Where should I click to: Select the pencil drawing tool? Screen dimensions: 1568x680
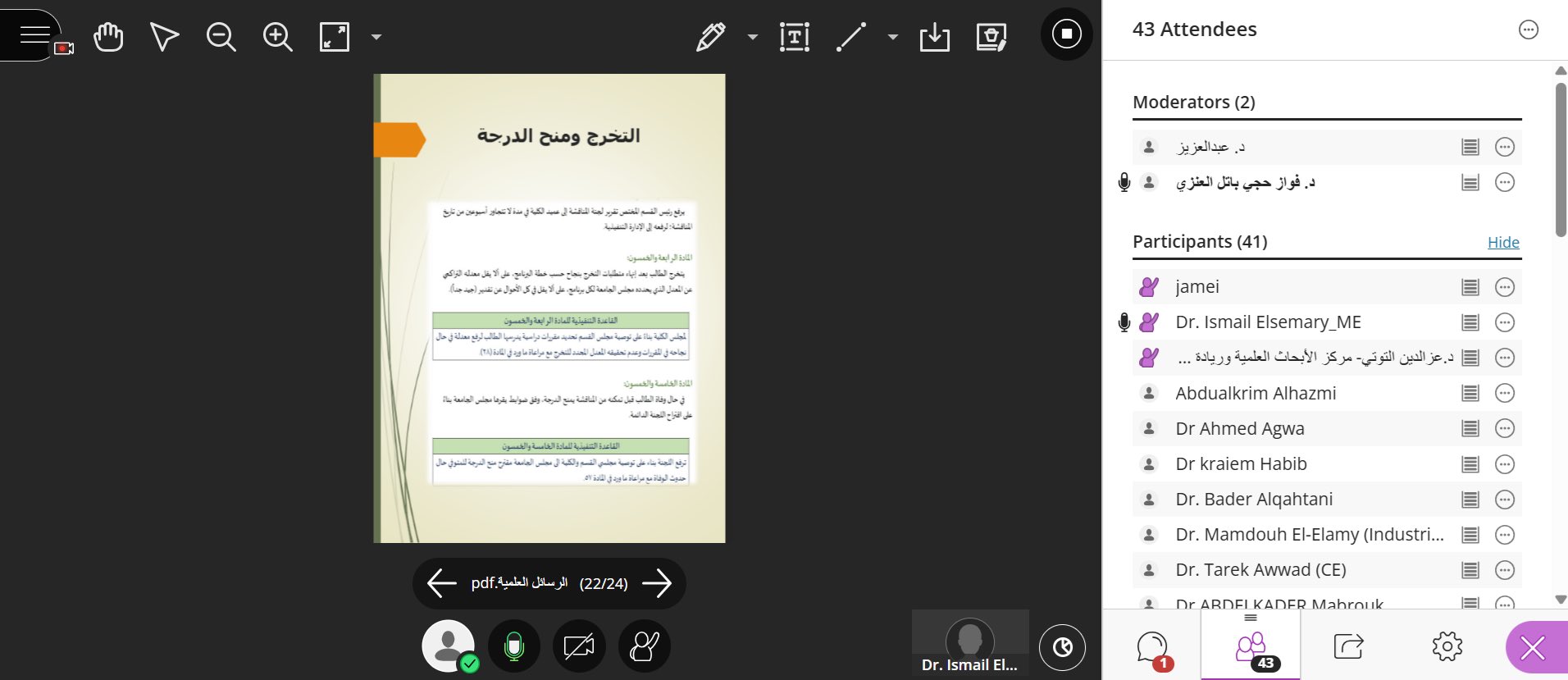pyautogui.click(x=710, y=37)
